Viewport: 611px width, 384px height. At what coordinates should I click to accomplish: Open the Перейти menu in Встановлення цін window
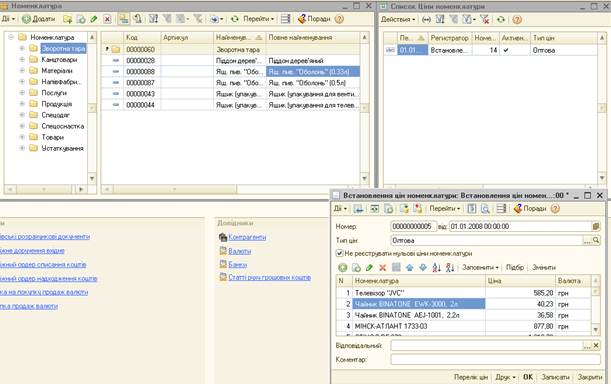coord(445,209)
